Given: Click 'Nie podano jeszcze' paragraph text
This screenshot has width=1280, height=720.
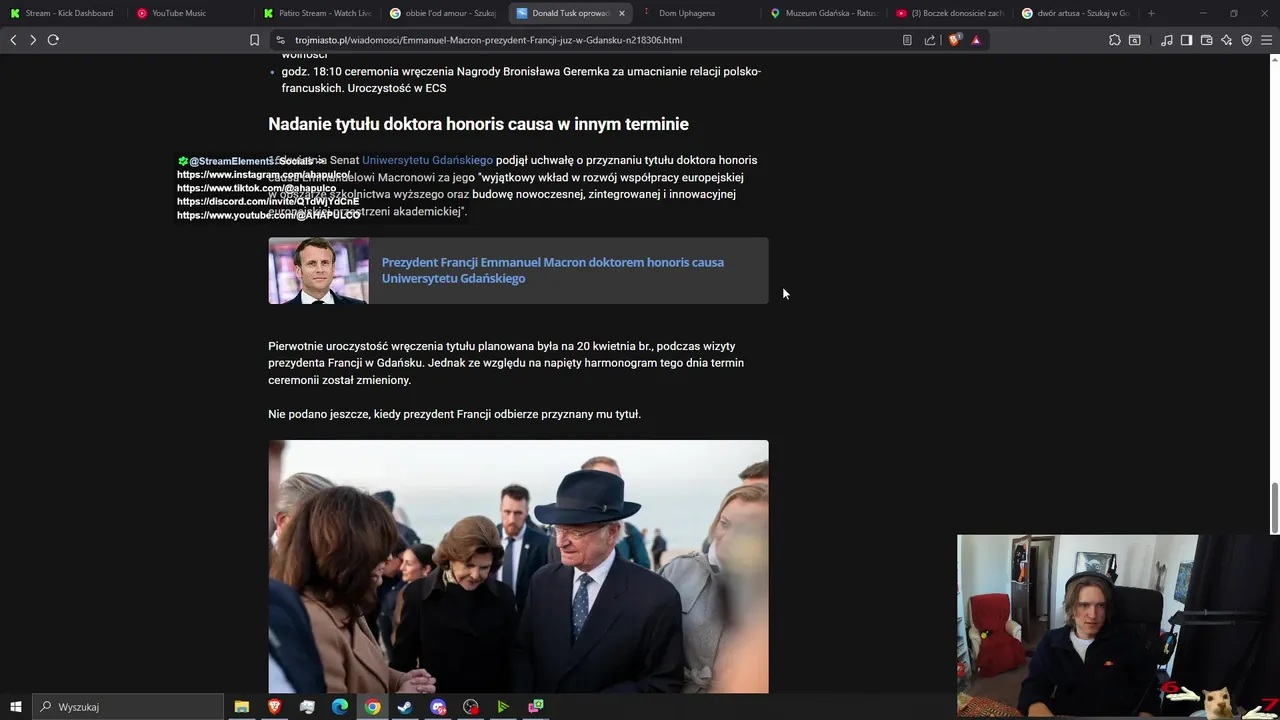Looking at the screenshot, I should click(454, 414).
